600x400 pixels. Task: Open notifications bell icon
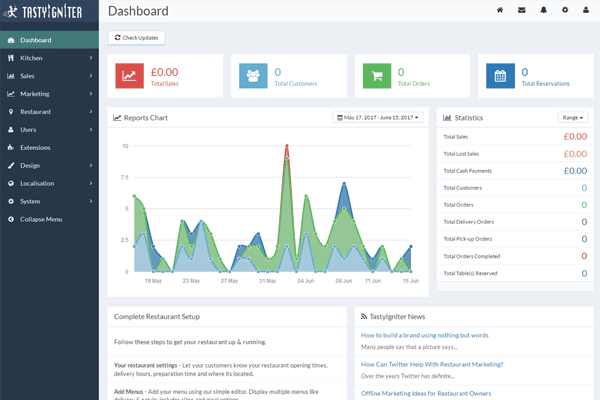(x=542, y=11)
